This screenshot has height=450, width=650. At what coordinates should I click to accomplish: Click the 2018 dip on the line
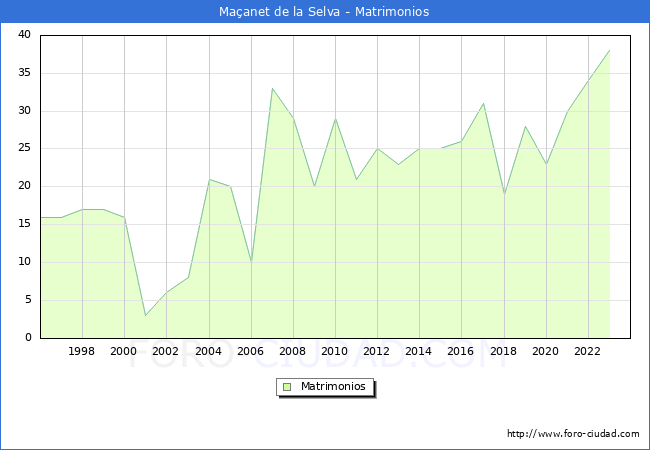click(504, 194)
